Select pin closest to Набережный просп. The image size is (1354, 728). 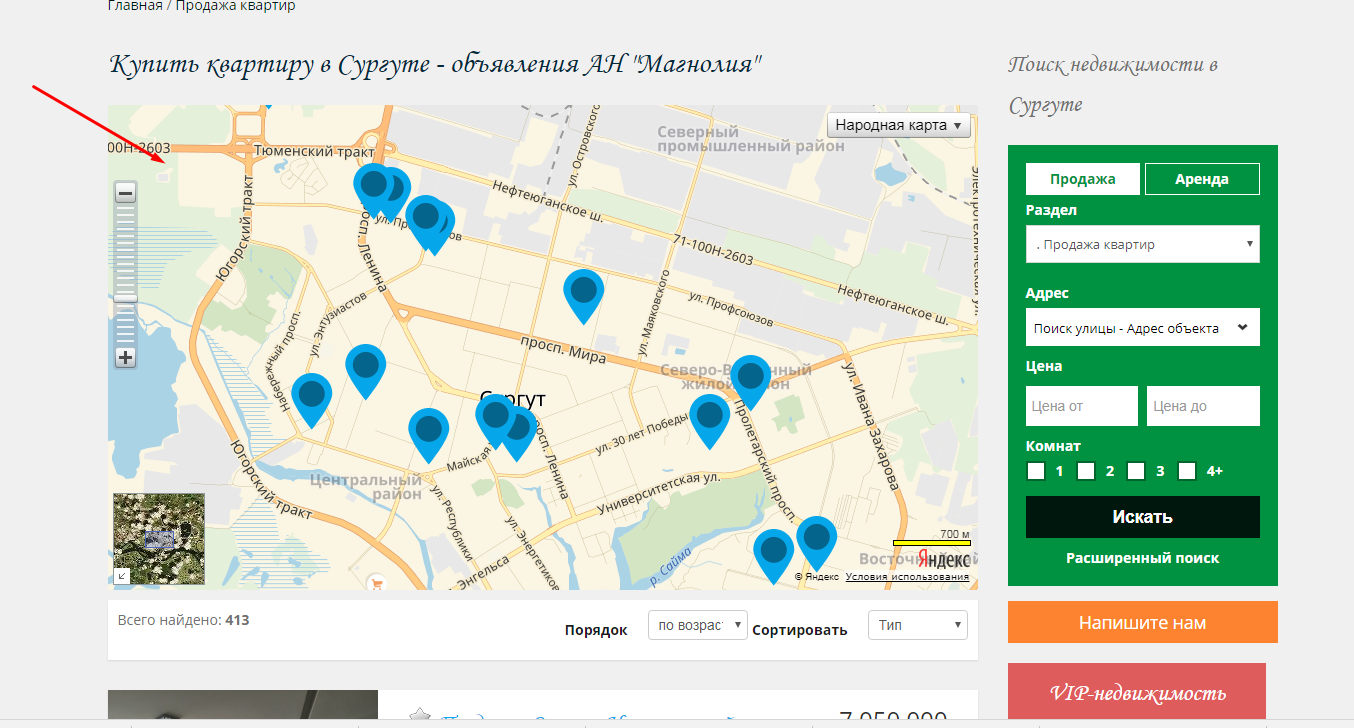tap(312, 400)
